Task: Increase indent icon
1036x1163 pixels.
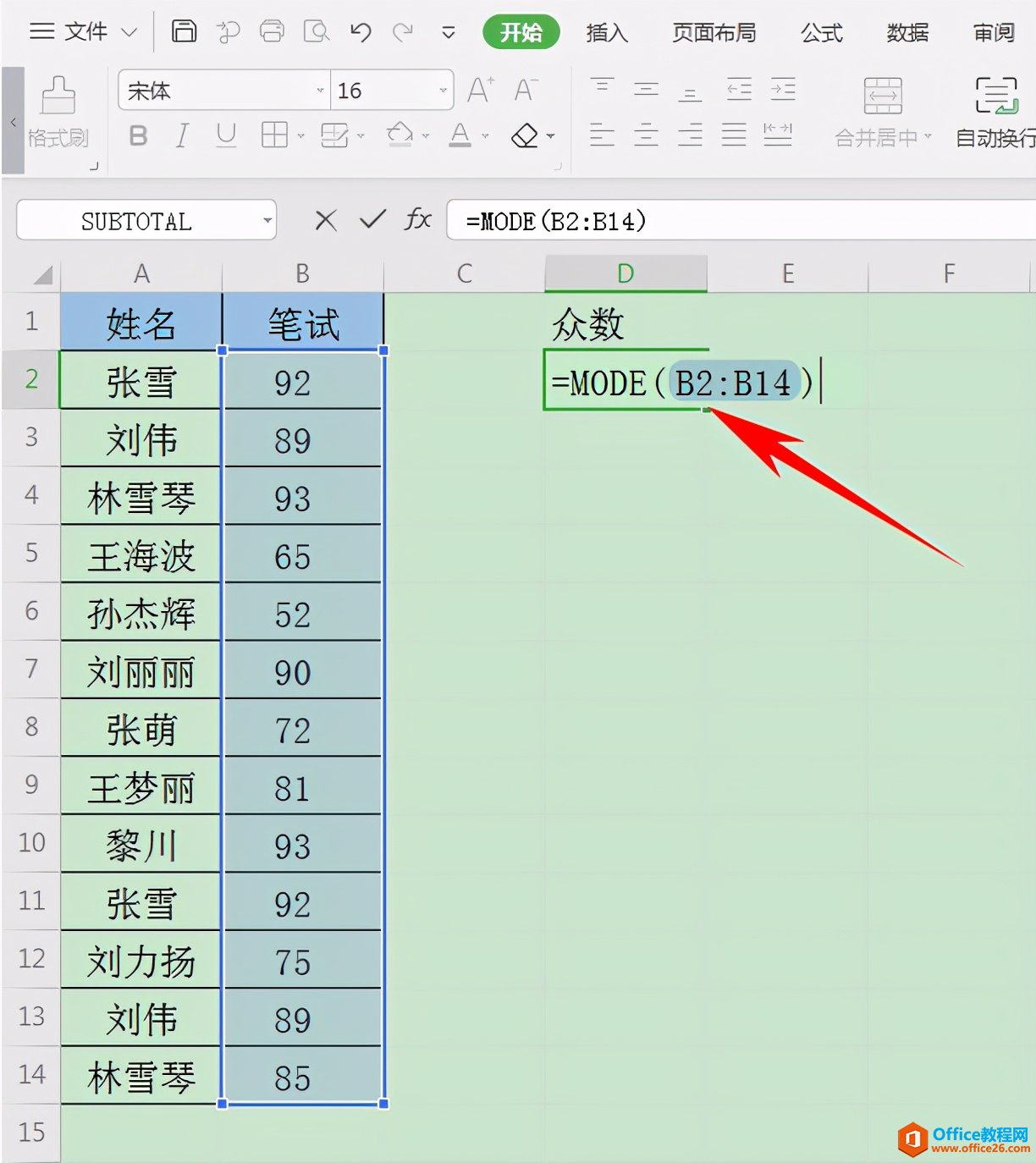Action: [x=783, y=88]
